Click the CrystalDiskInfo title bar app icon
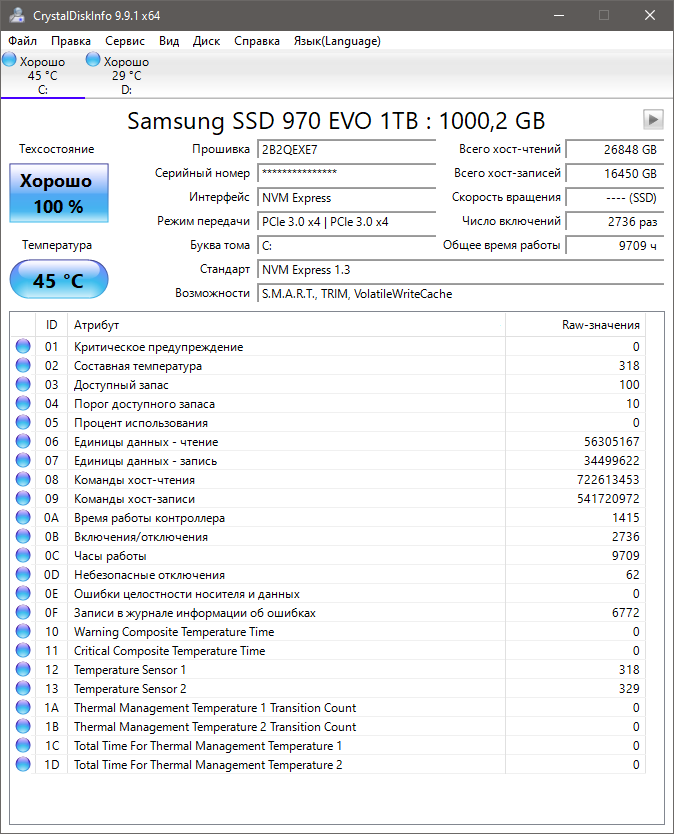This screenshot has width=674, height=834. [x=17, y=15]
